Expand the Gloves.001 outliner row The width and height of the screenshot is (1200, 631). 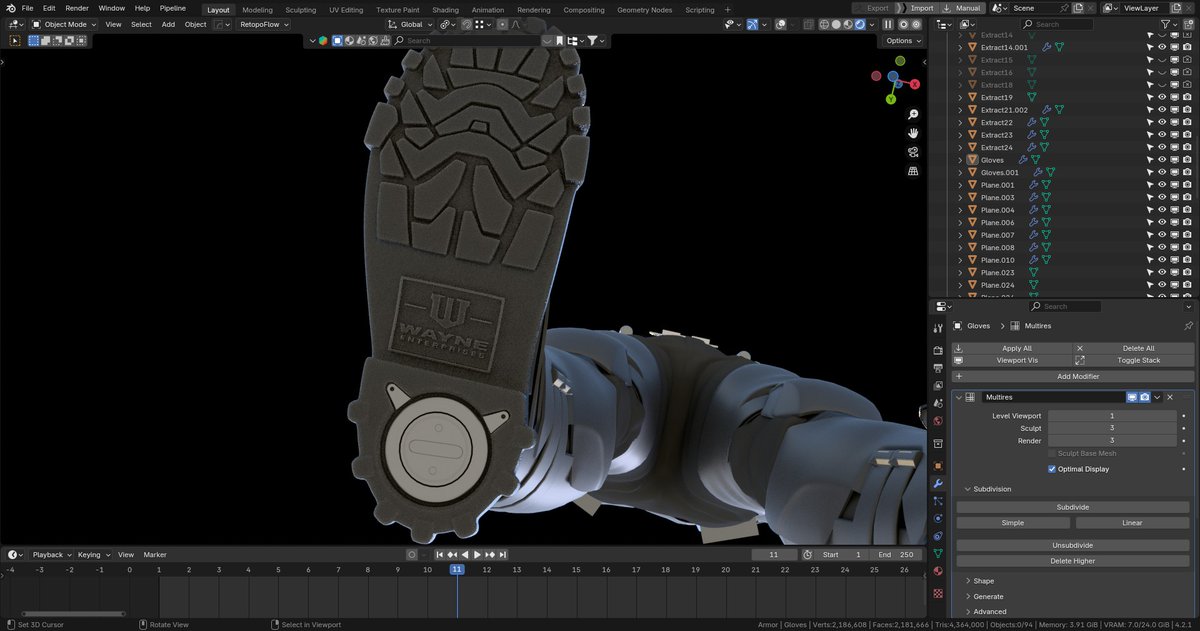coord(960,172)
